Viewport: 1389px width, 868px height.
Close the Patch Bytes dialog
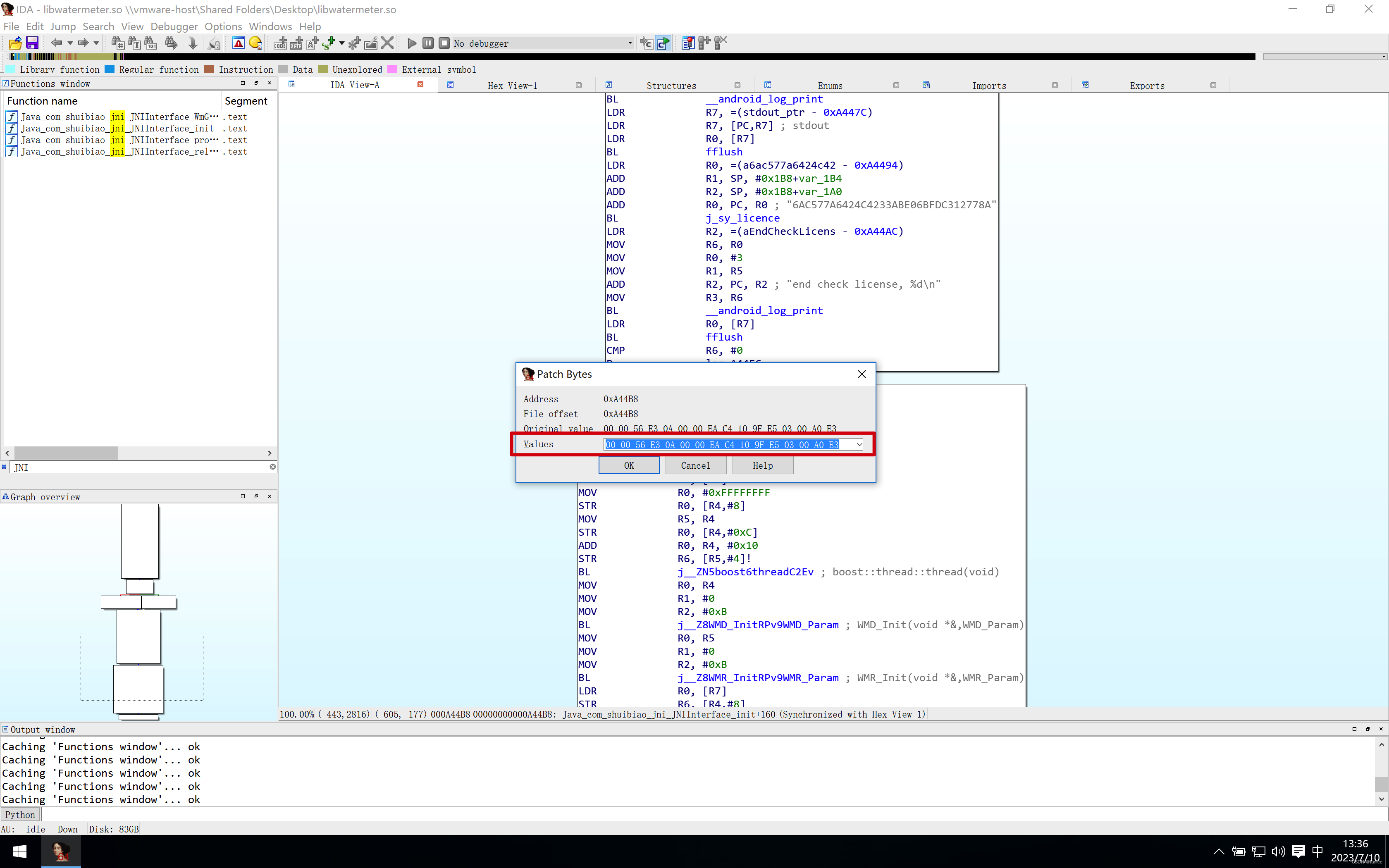click(862, 374)
